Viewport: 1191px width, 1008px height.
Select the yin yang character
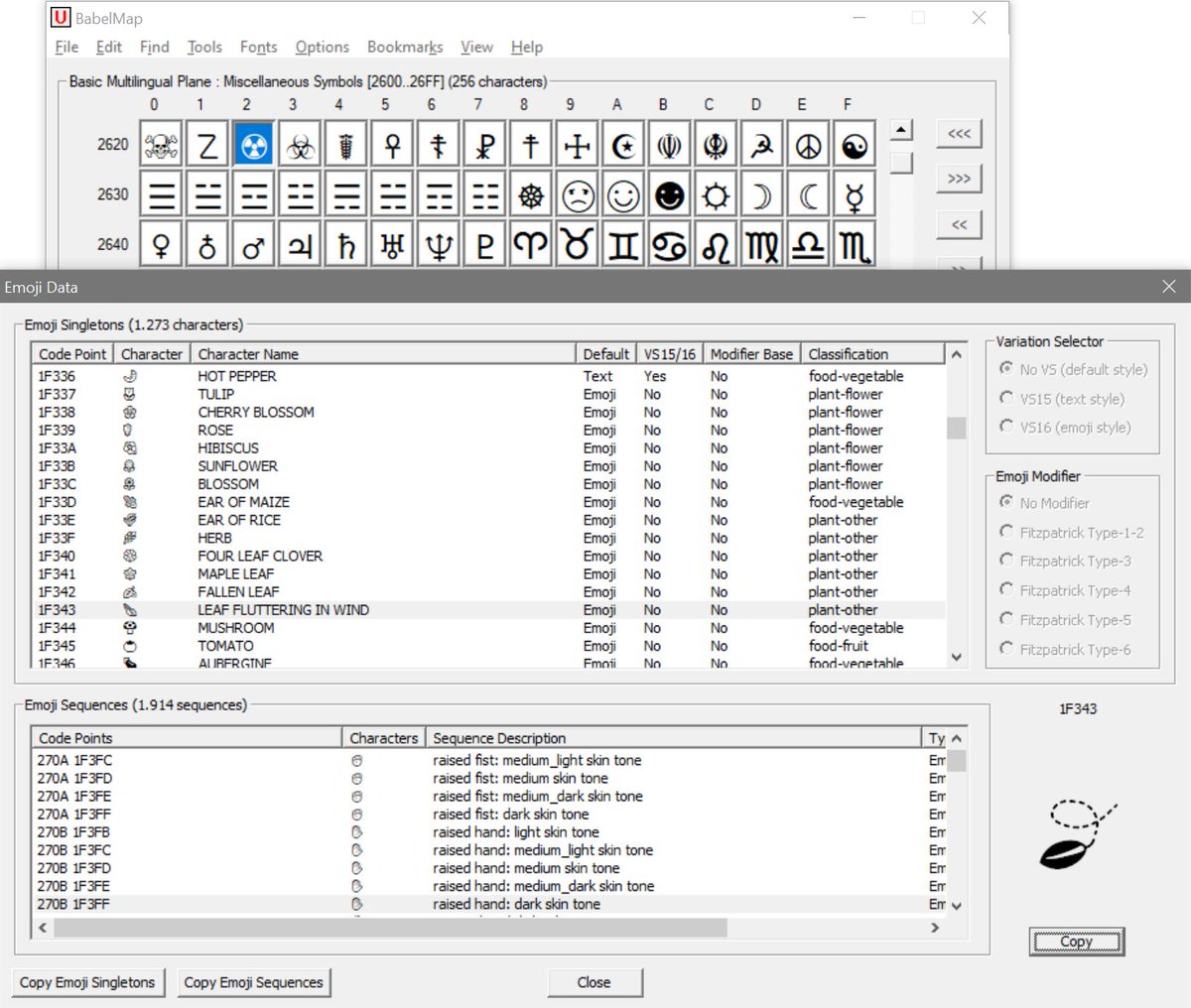855,144
